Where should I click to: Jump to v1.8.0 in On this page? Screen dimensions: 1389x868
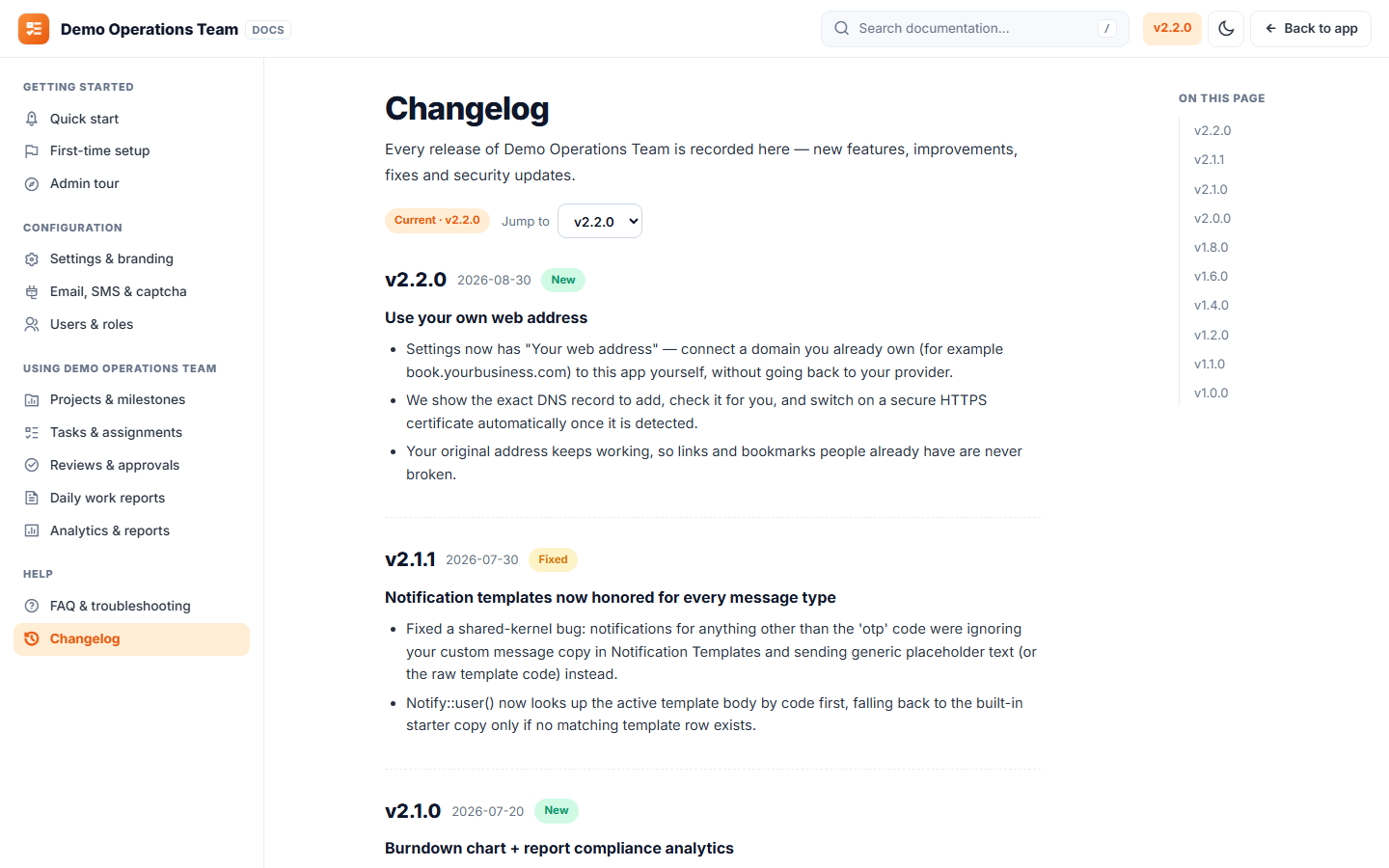click(1211, 248)
